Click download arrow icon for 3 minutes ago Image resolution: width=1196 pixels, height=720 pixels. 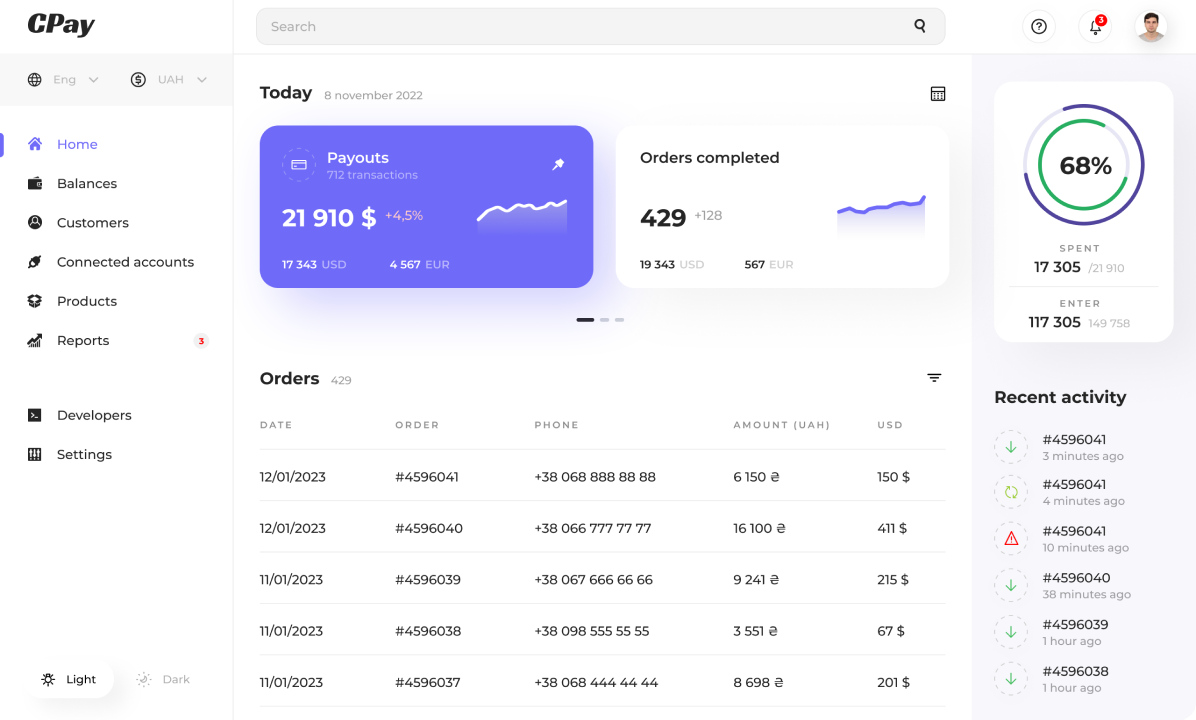1011,447
